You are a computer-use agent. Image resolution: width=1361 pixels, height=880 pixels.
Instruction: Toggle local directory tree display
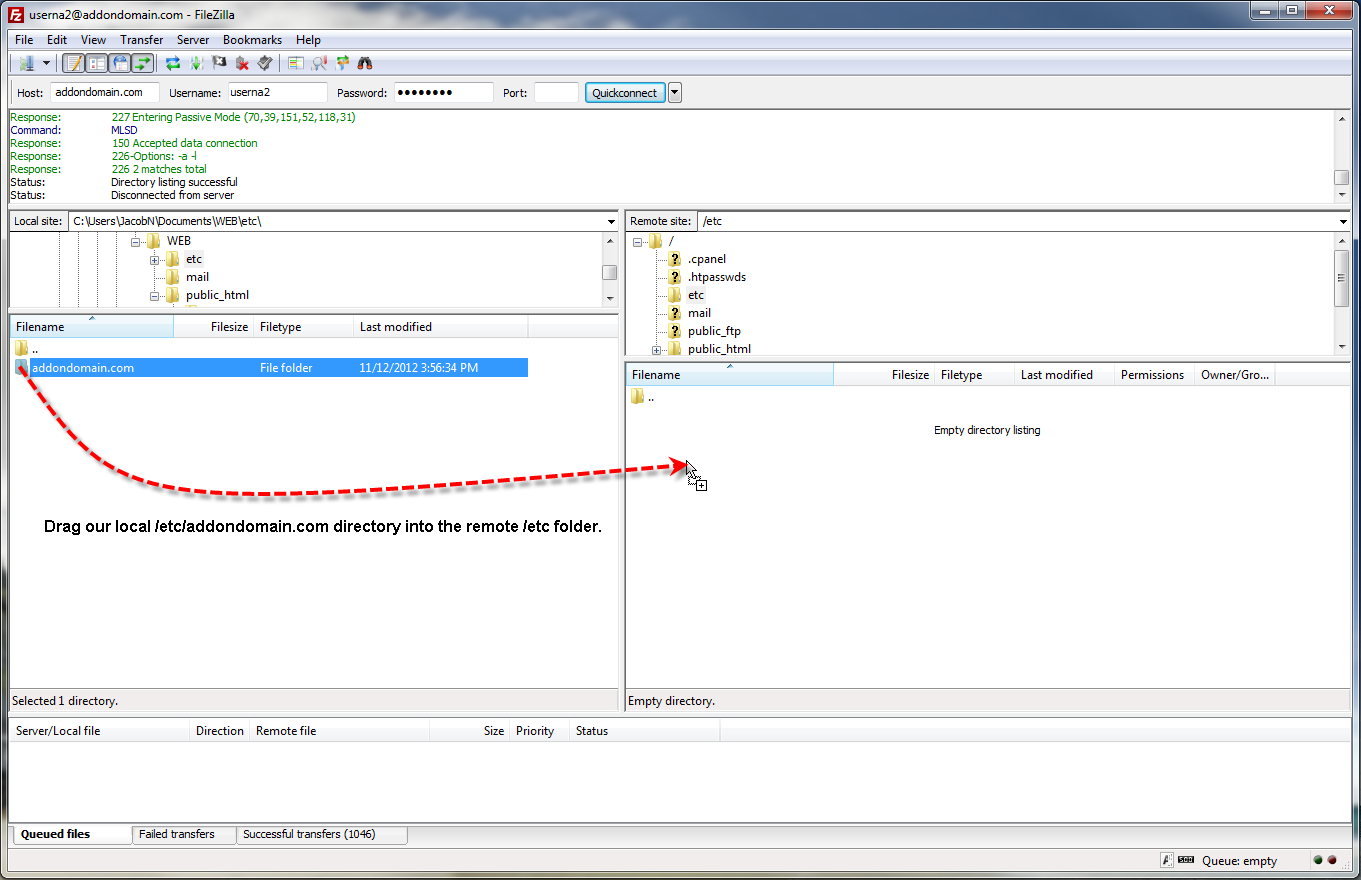pos(97,63)
